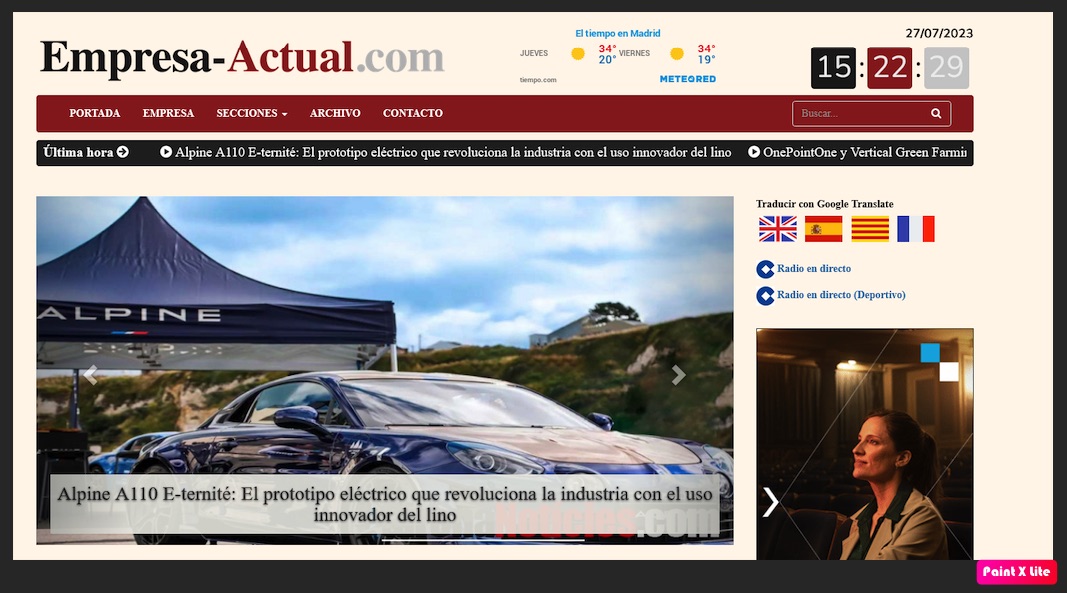Open the Radio en directo link
The width and height of the screenshot is (1067, 593).
pos(814,268)
